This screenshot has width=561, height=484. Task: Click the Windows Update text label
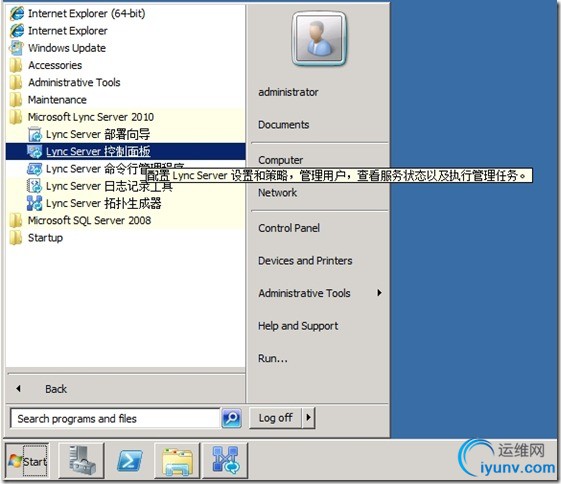point(67,48)
